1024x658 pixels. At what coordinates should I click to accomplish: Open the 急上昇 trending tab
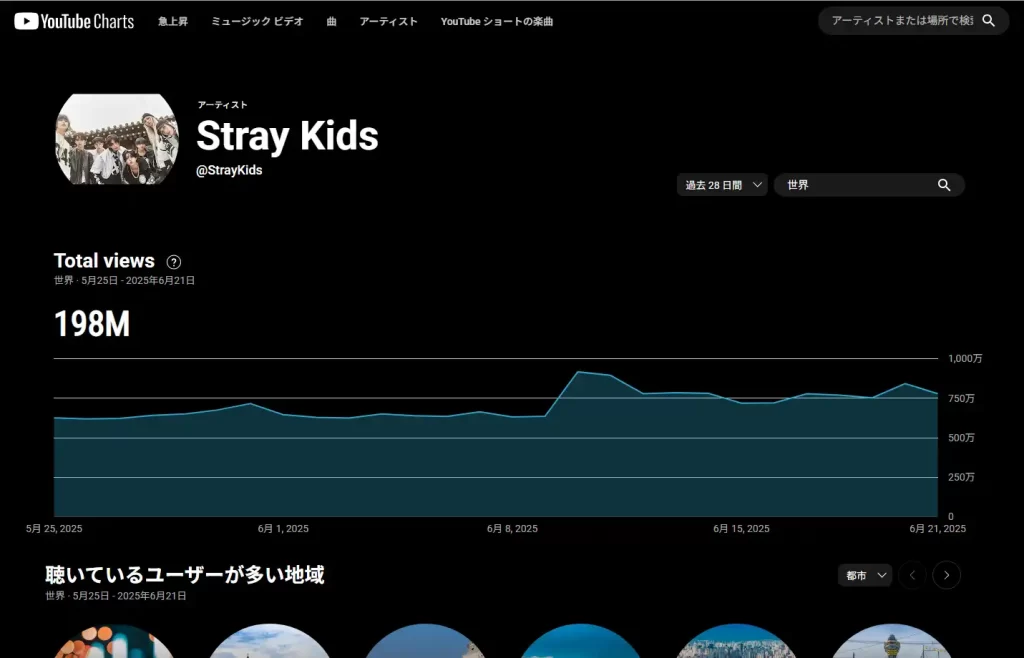tap(173, 21)
